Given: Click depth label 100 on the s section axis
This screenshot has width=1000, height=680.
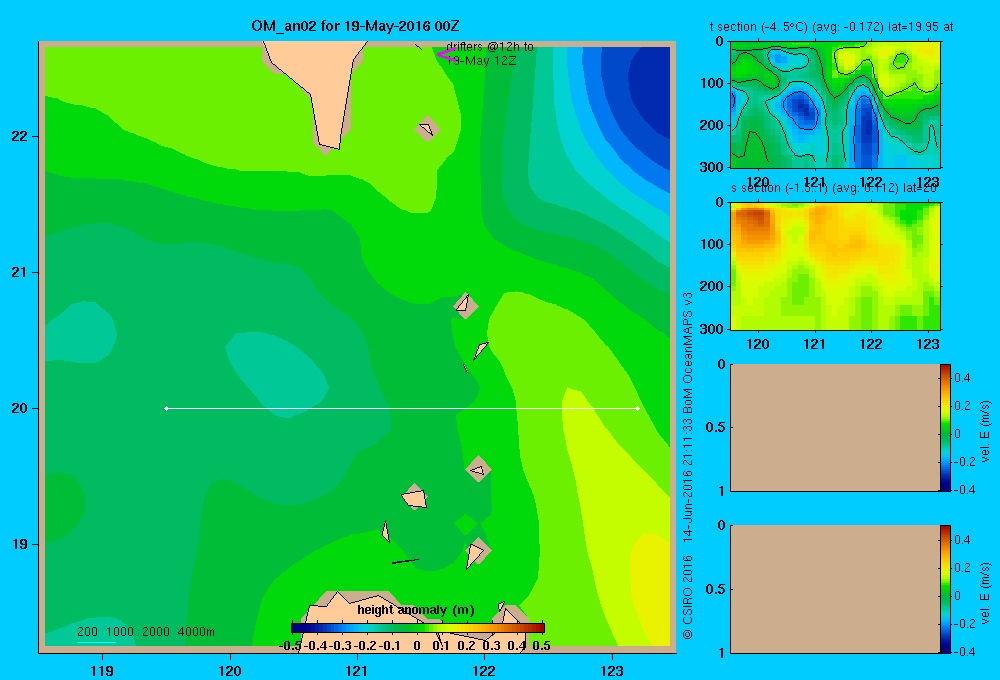Looking at the screenshot, I should click(712, 244).
